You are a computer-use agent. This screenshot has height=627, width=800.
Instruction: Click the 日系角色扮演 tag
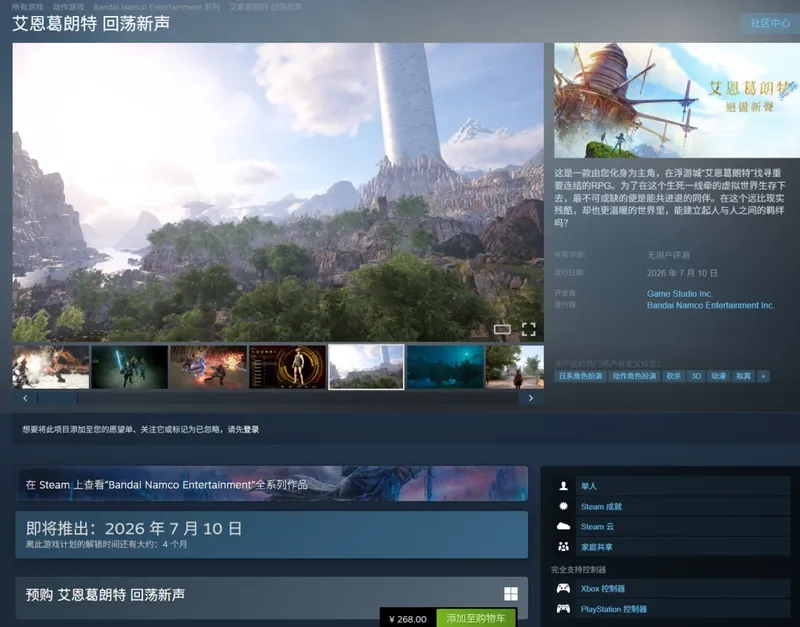click(x=582, y=377)
